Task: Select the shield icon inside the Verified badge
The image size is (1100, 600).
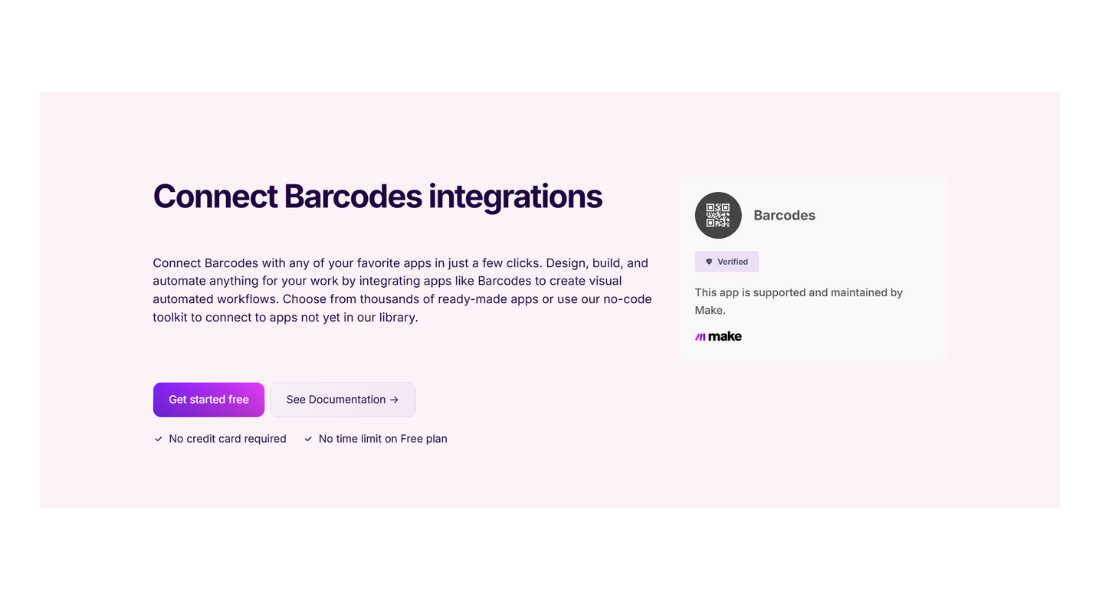Action: click(710, 261)
